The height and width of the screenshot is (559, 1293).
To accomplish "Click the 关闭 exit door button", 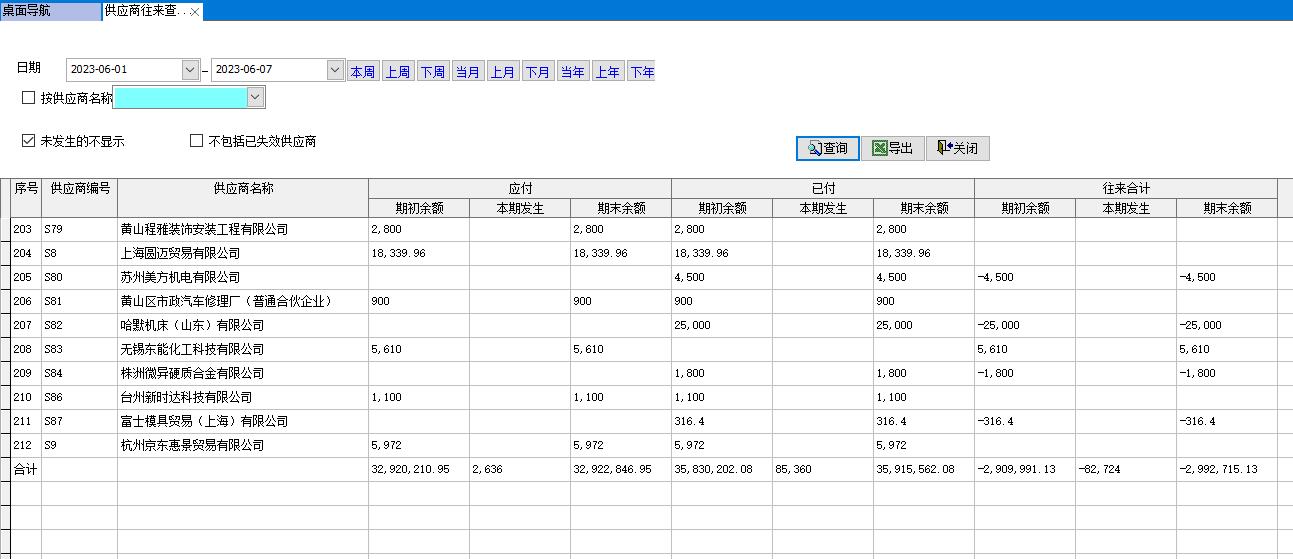I will (x=957, y=148).
